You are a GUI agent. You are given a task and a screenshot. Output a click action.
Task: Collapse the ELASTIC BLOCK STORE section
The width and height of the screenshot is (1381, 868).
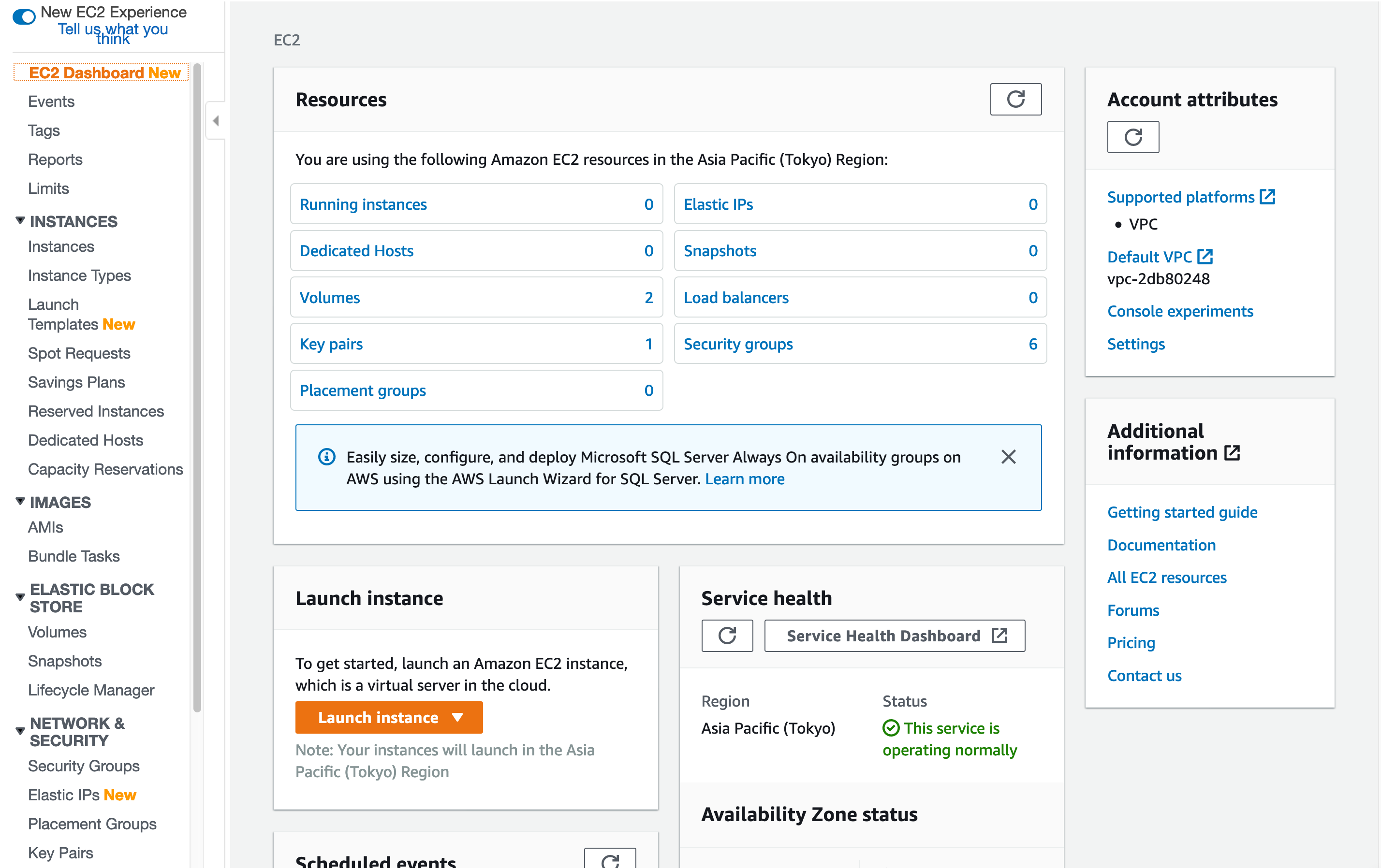(20, 597)
